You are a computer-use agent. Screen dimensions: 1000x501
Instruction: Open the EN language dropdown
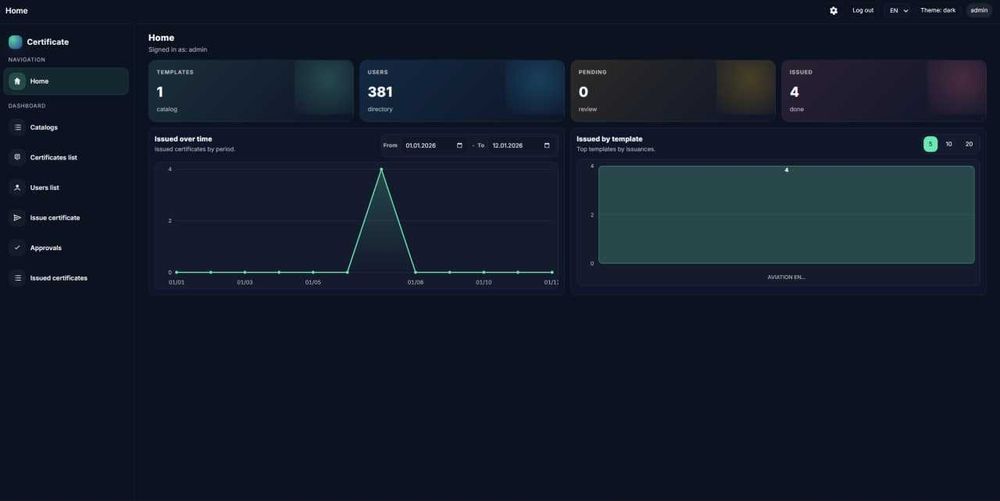(x=899, y=11)
